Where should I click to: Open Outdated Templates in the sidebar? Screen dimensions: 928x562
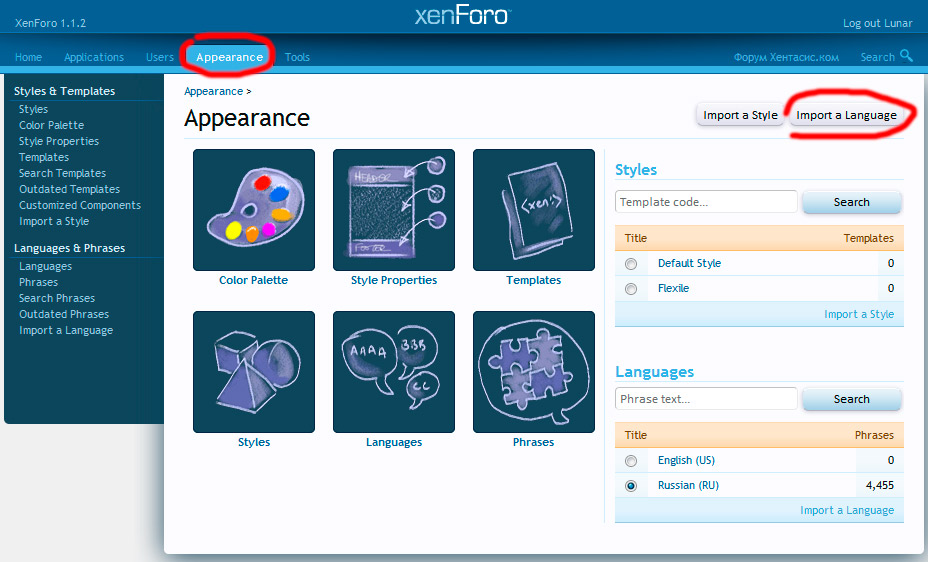click(x=69, y=189)
